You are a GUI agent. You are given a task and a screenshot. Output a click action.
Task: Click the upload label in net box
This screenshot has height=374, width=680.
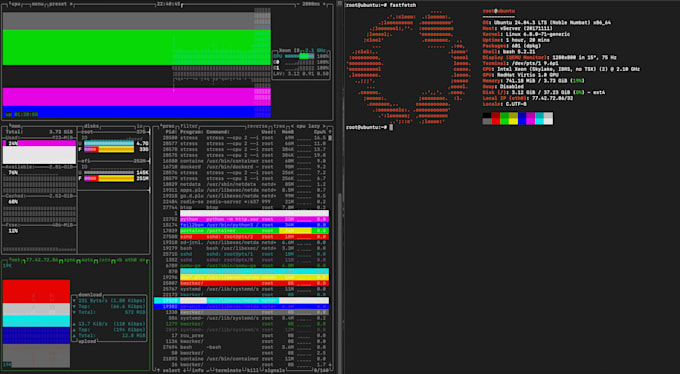coord(87,341)
